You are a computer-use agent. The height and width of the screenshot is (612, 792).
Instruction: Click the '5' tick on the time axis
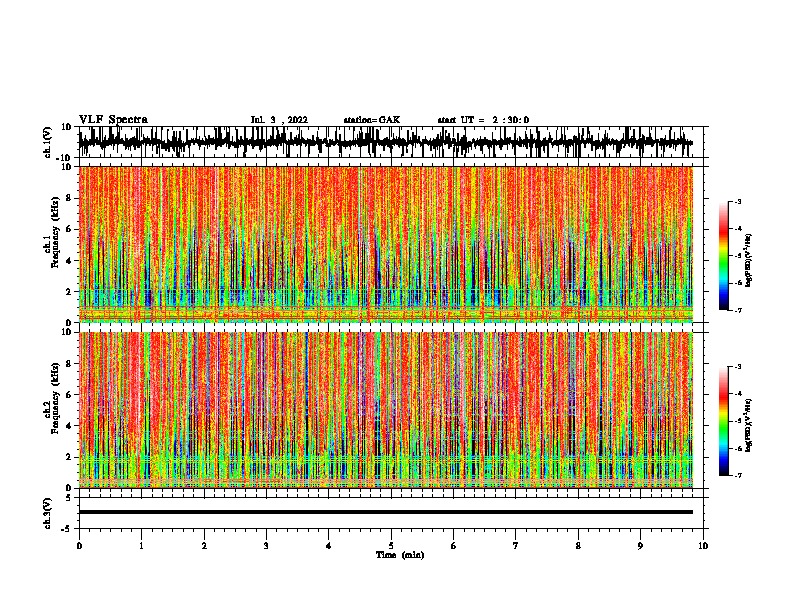click(x=391, y=546)
